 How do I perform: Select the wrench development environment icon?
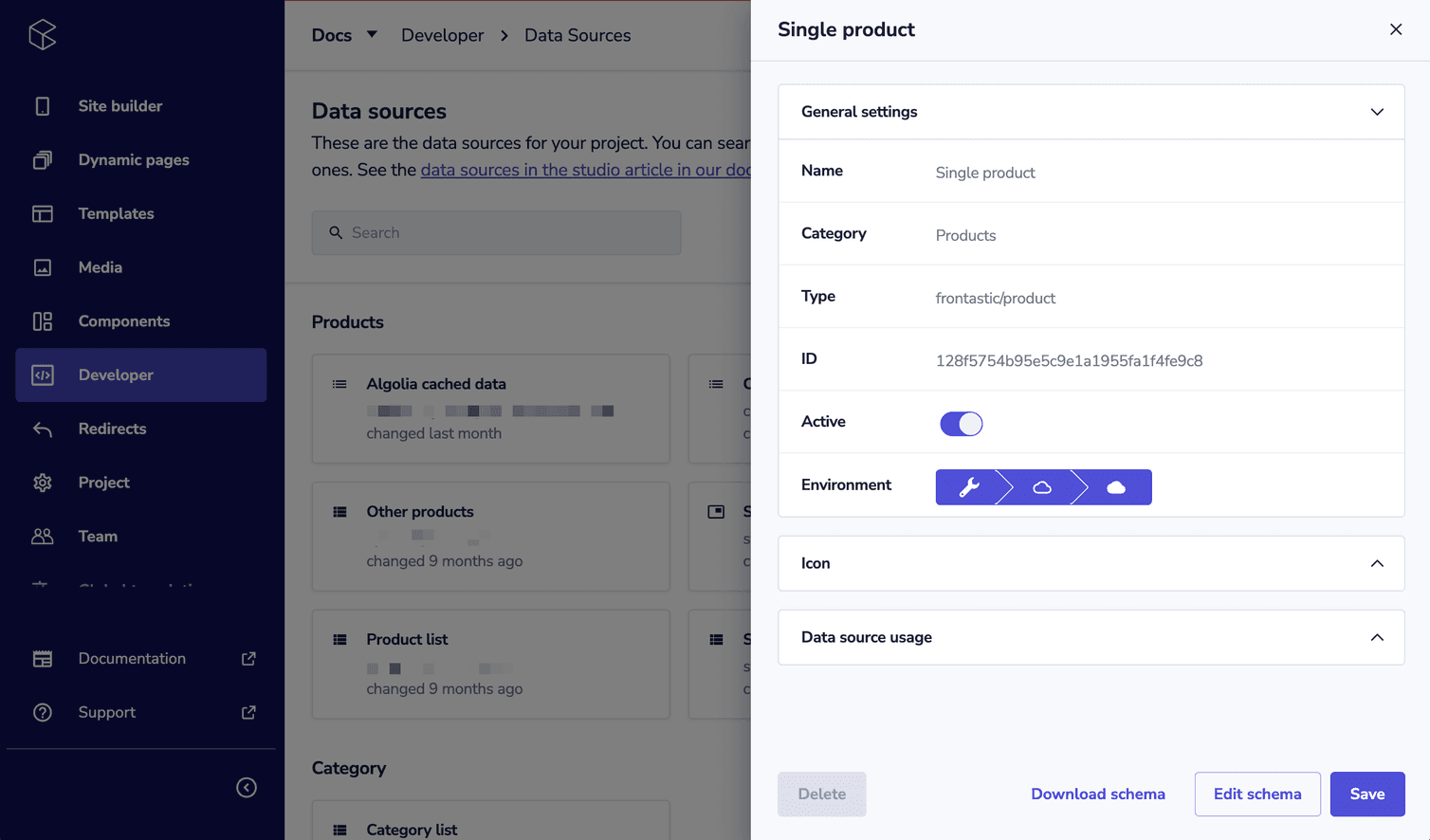click(967, 486)
